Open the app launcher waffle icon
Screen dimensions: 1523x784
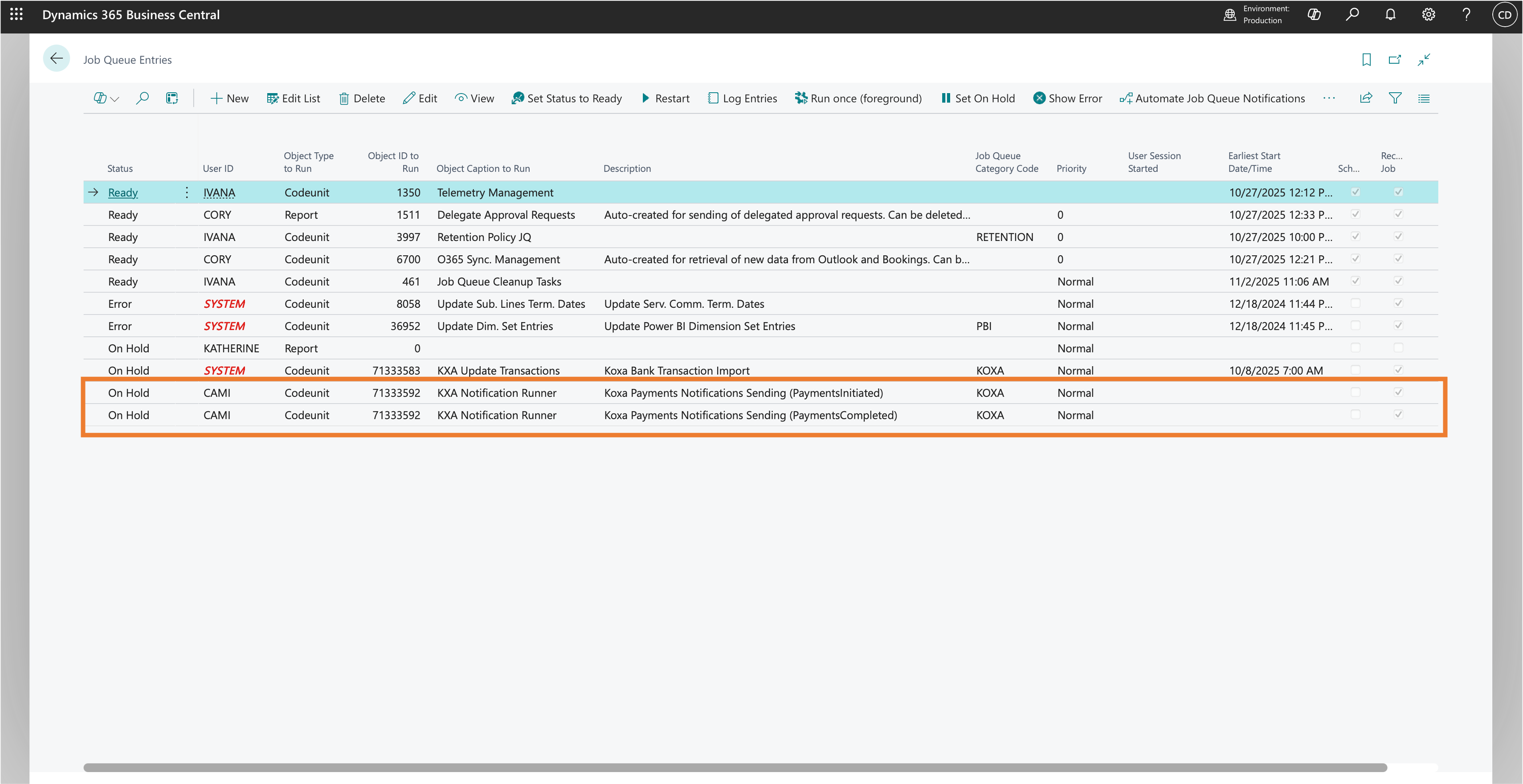[x=16, y=15]
